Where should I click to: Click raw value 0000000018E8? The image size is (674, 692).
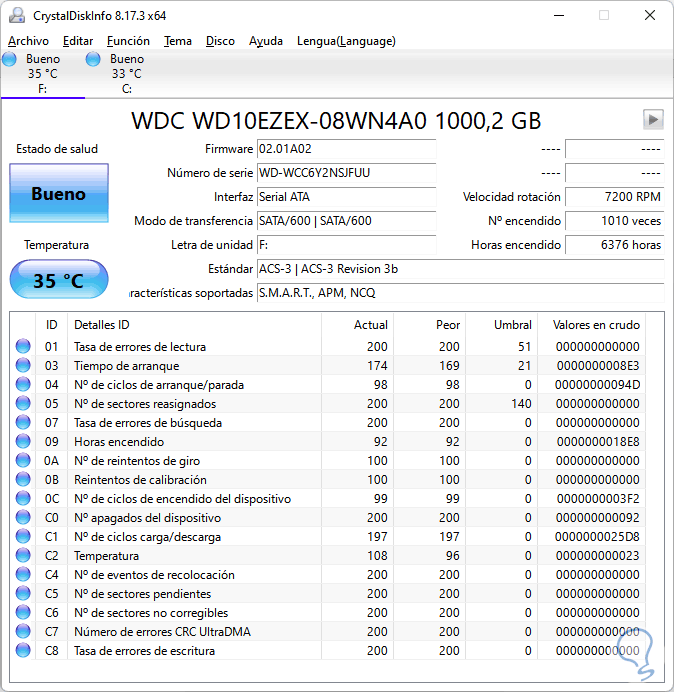[598, 442]
